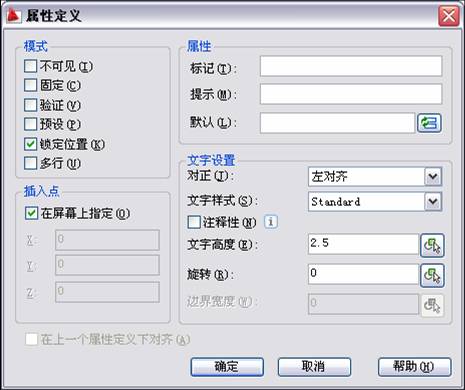Click the 标记 input field
This screenshot has width=465, height=390.
pyautogui.click(x=351, y=66)
